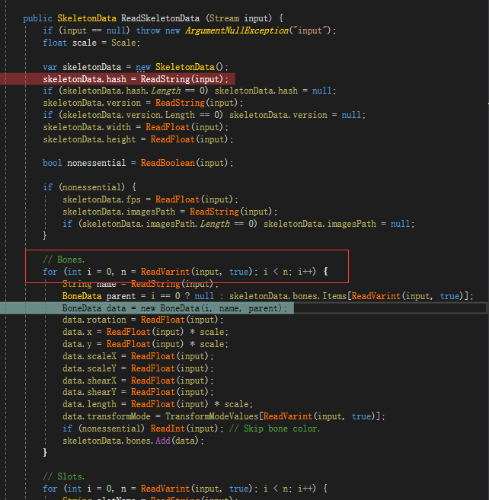The width and height of the screenshot is (489, 500).
Task: Click 'skeletonData.bones.Items' on the parent line
Action: point(288,296)
